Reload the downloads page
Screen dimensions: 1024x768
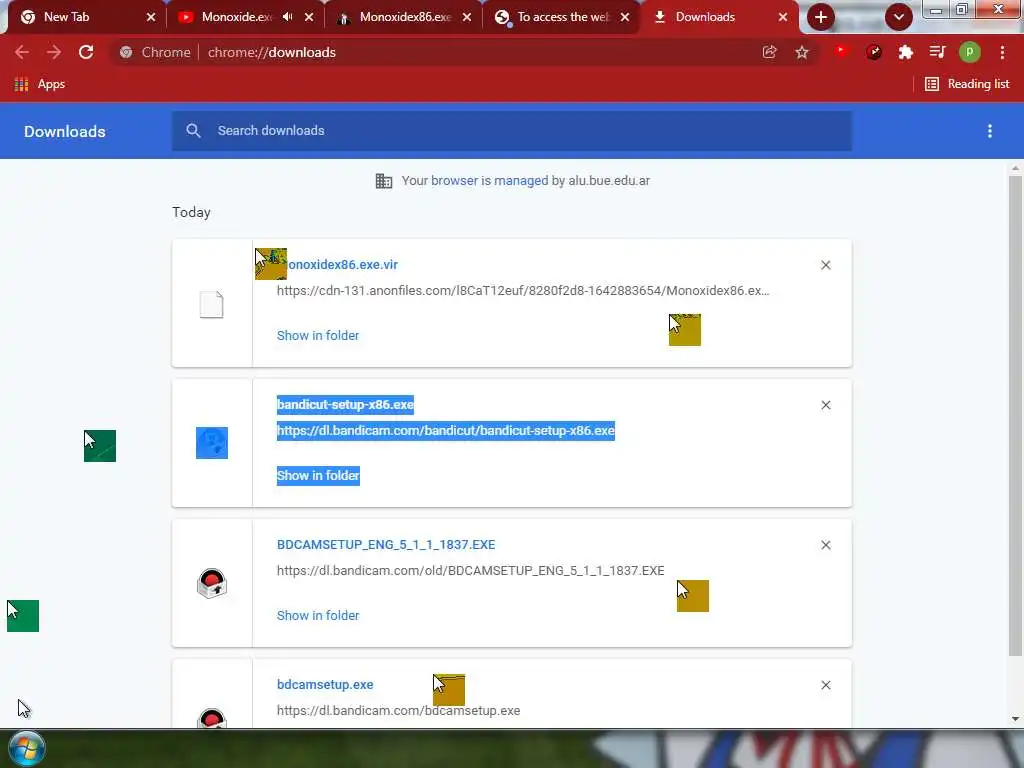(86, 52)
